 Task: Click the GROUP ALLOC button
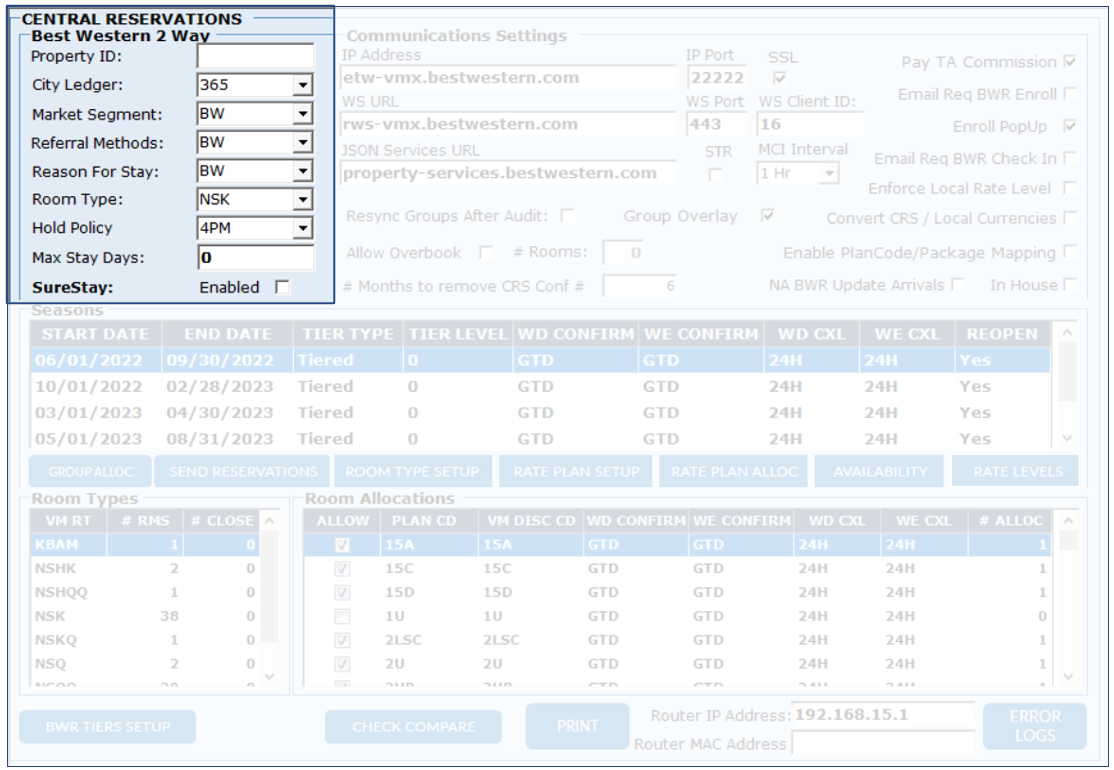(x=89, y=472)
